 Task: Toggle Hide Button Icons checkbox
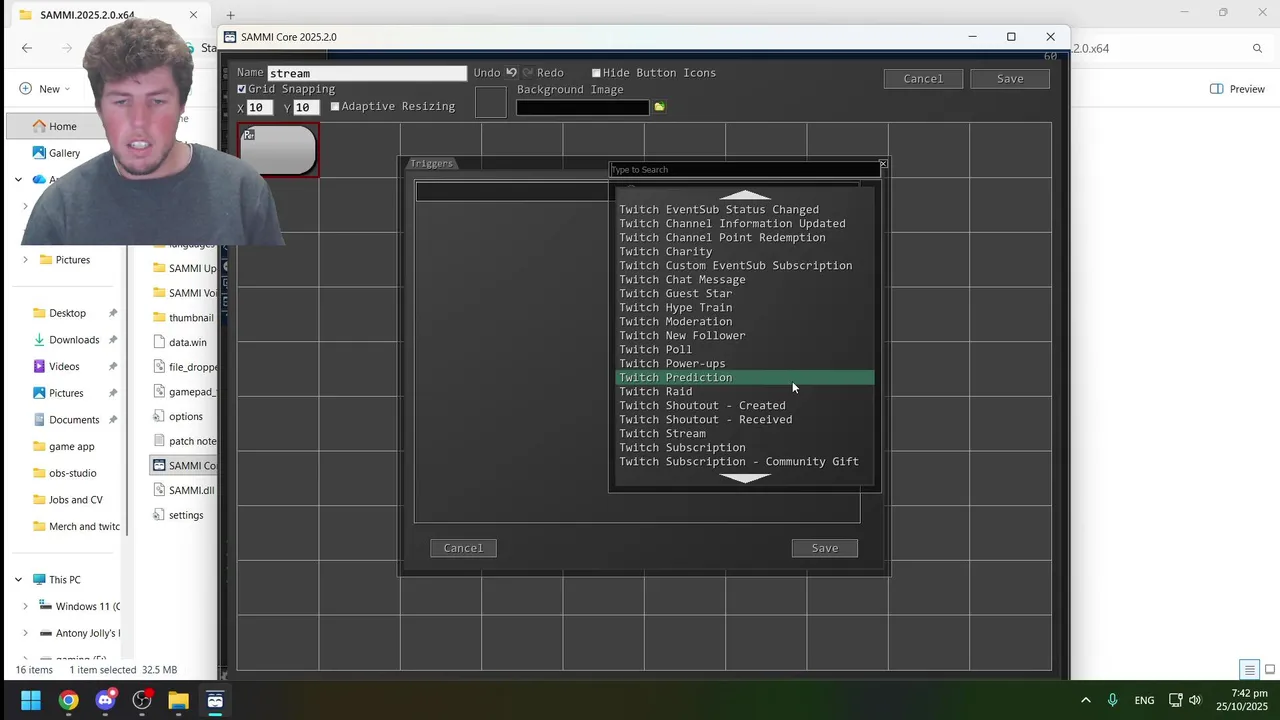point(596,73)
